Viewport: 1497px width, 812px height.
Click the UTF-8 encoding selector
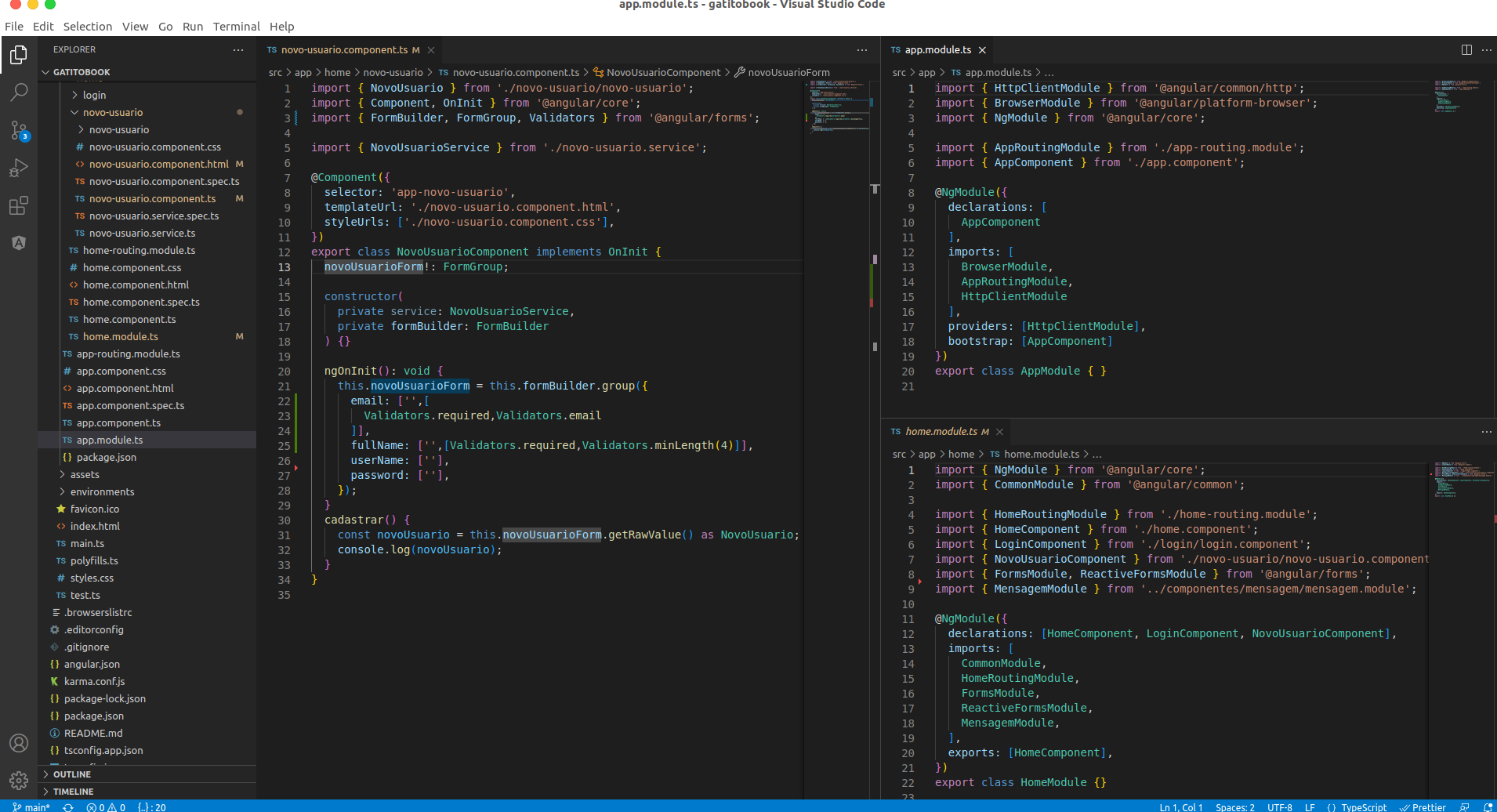click(1279, 807)
